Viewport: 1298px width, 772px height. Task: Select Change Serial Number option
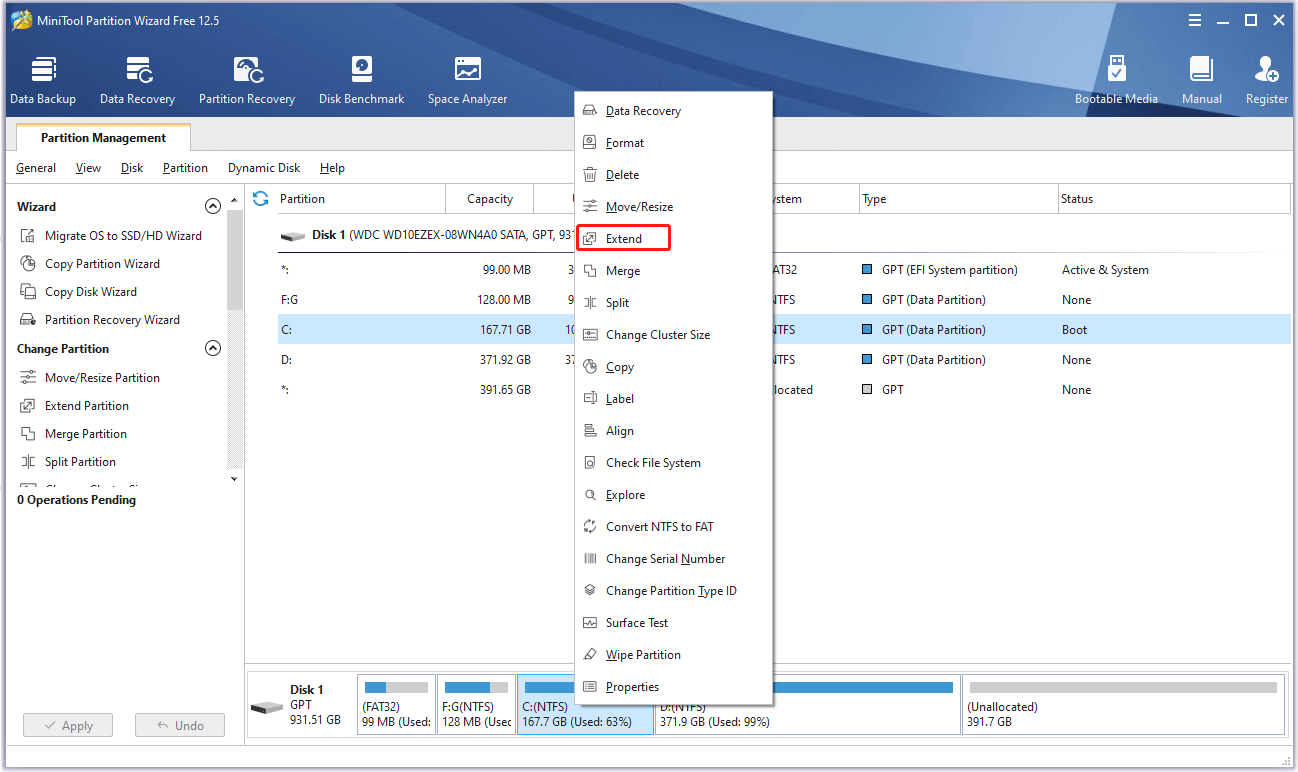tap(672, 559)
